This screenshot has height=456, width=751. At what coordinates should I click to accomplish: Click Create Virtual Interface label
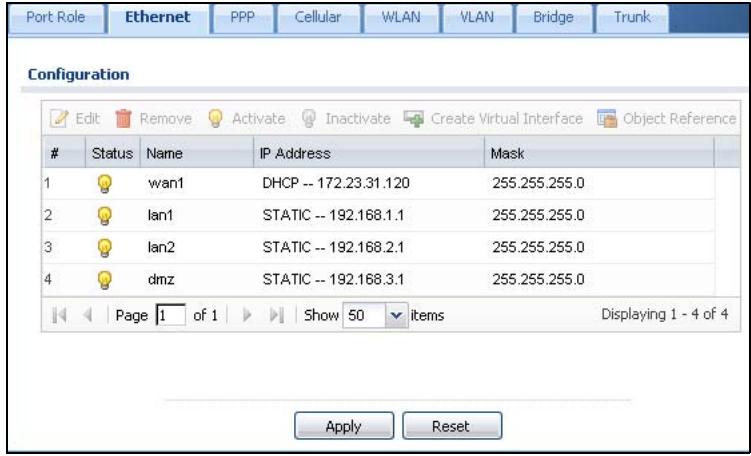tap(507, 118)
